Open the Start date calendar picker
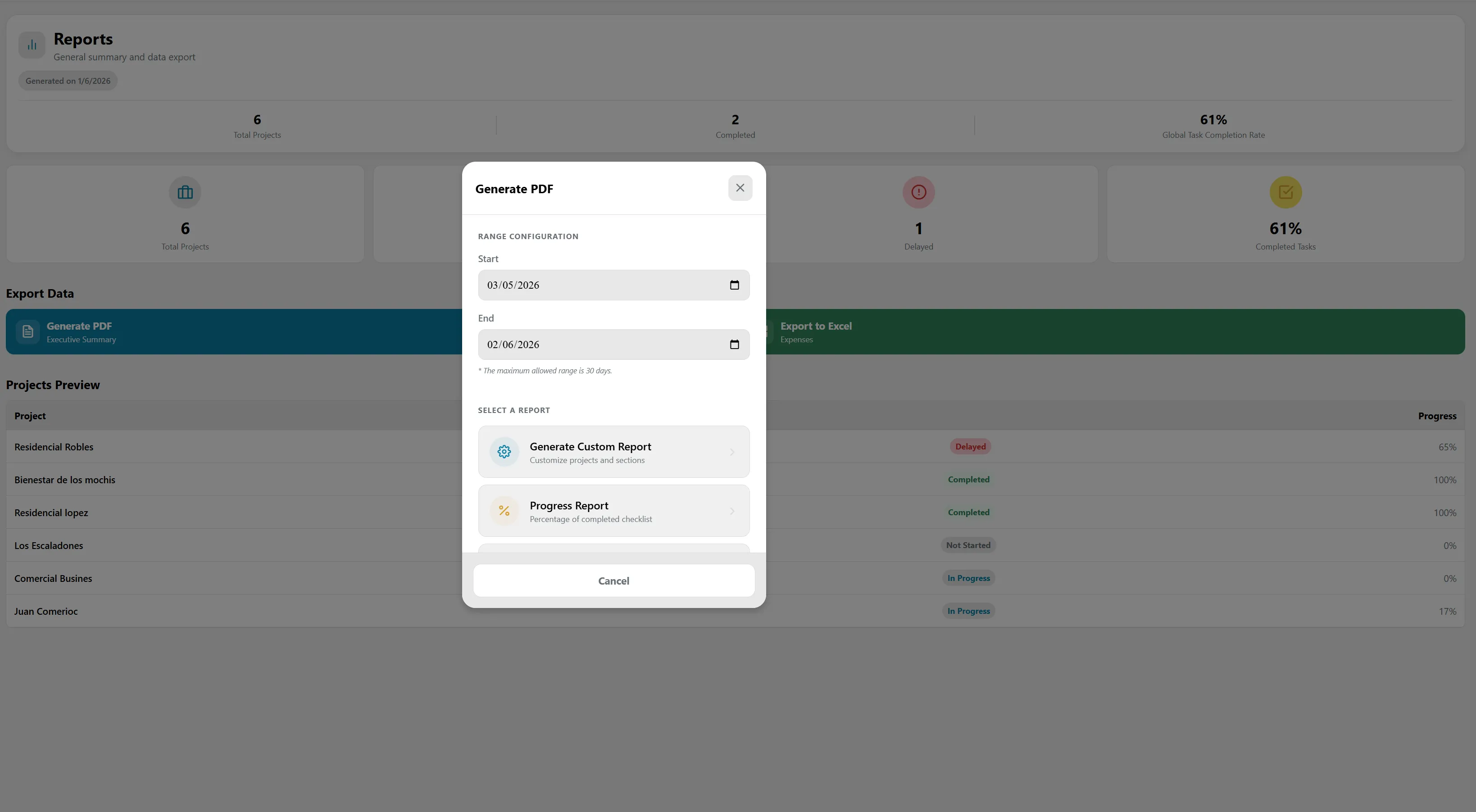Image resolution: width=1476 pixels, height=812 pixels. pos(734,285)
